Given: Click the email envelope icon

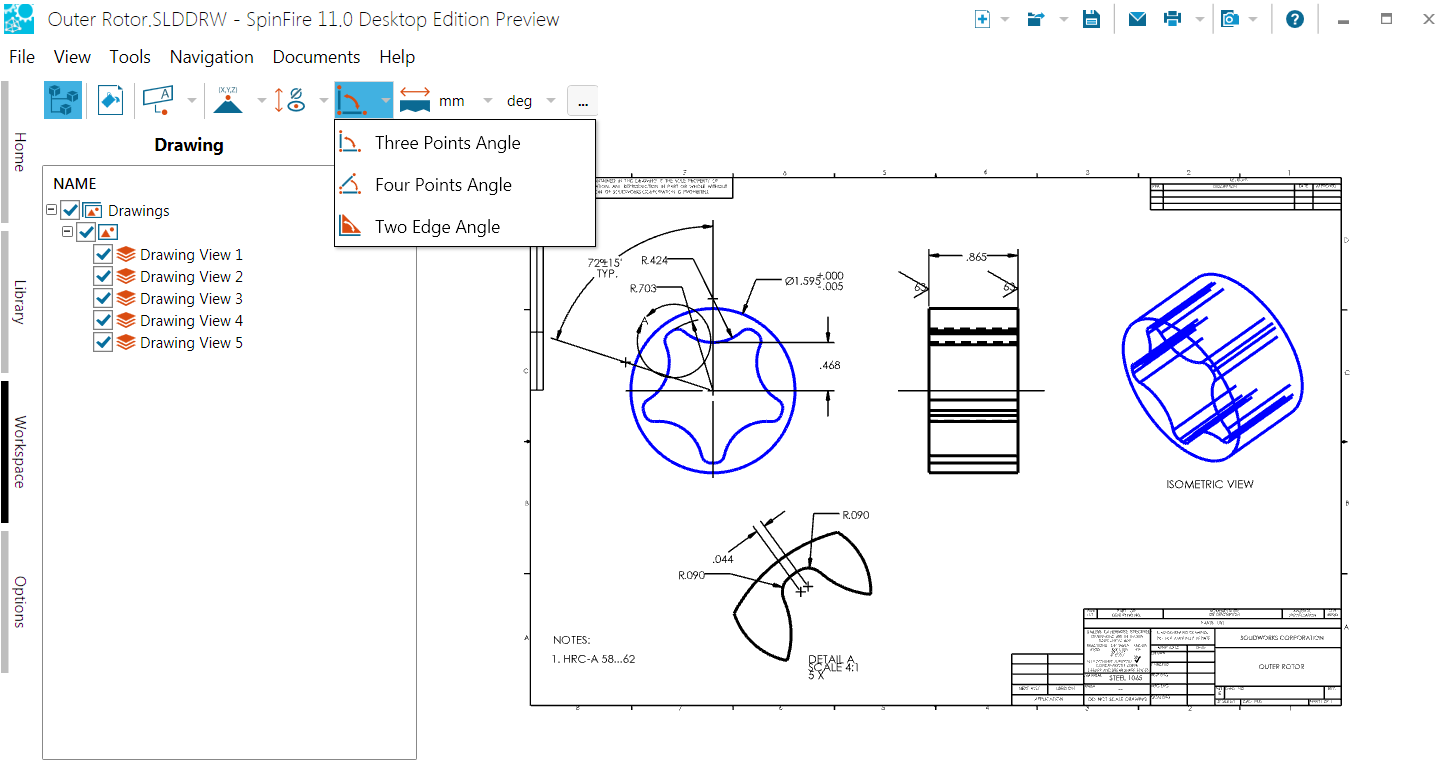Looking at the screenshot, I should pos(1137,19).
